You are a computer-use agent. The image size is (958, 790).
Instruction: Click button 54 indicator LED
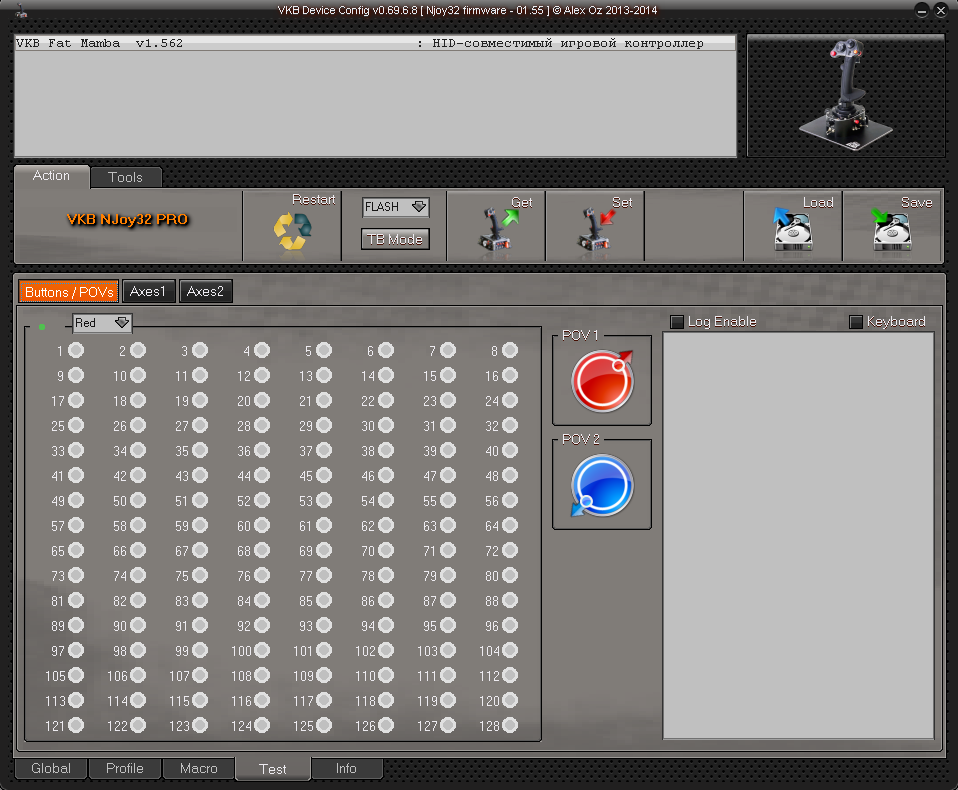[386, 500]
